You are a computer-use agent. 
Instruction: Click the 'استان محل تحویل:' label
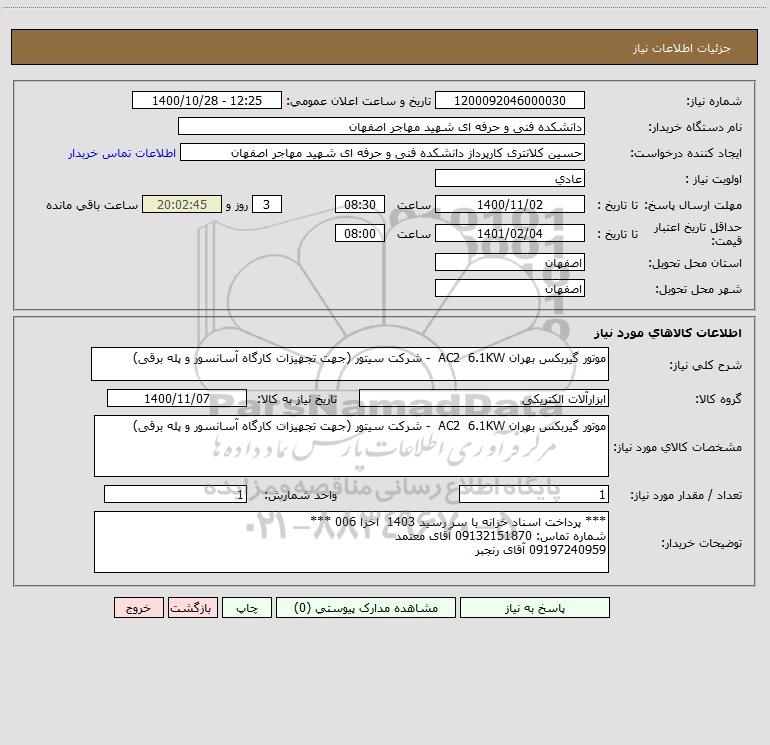[695, 264]
